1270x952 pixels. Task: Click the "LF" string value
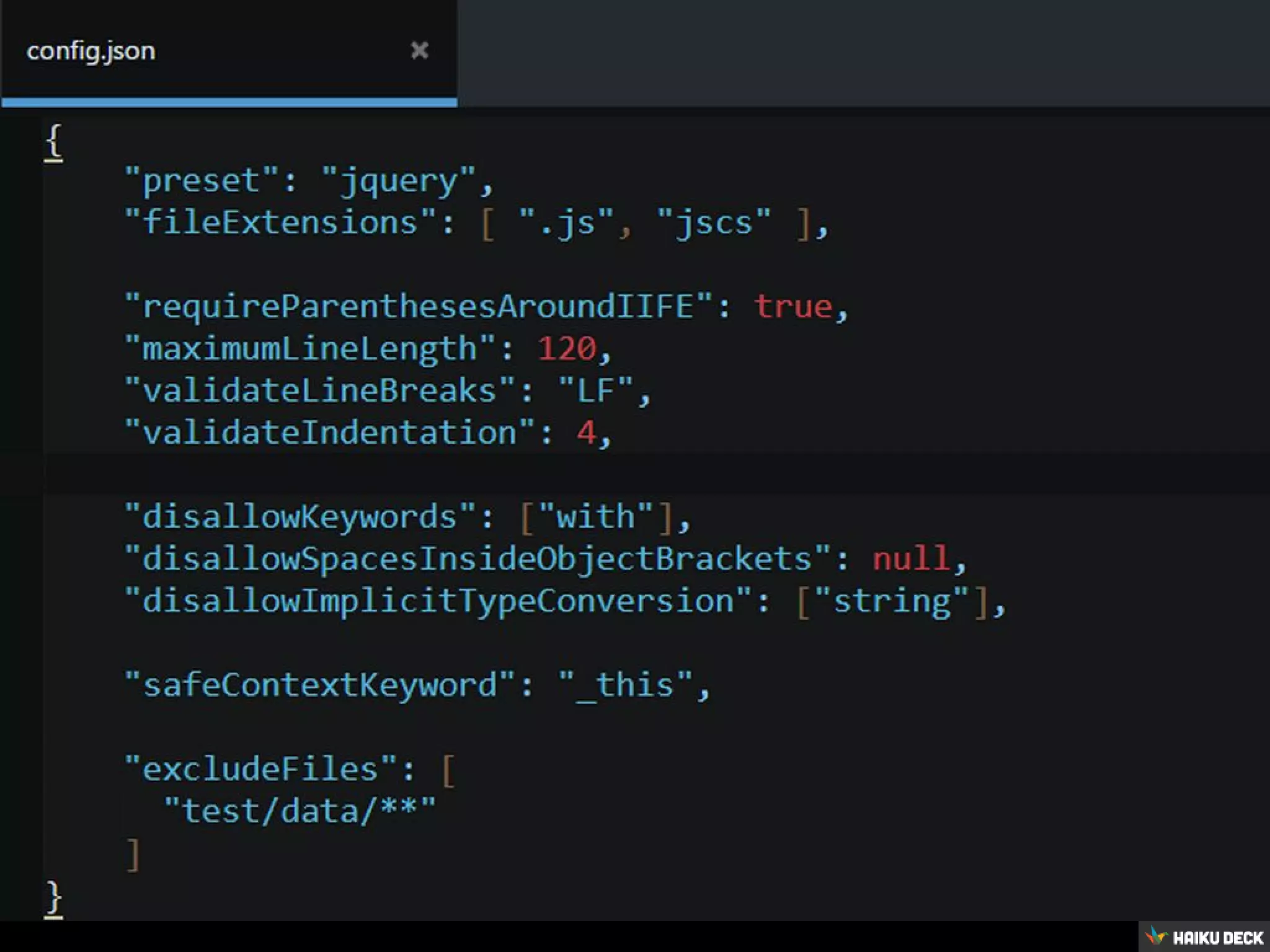tap(595, 390)
